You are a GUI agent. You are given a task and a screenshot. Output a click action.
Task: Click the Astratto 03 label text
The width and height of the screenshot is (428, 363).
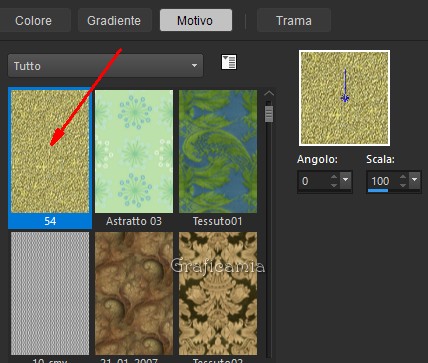(x=134, y=221)
